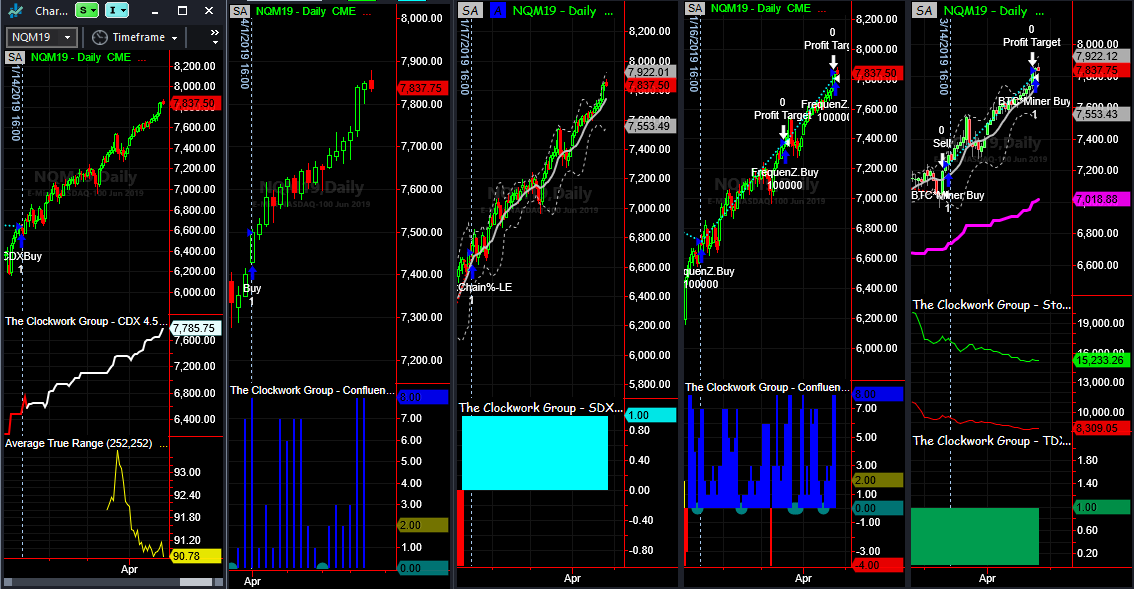The width and height of the screenshot is (1134, 589).
Task: Click the SA badge on the second chart
Action: pyautogui.click(x=240, y=11)
